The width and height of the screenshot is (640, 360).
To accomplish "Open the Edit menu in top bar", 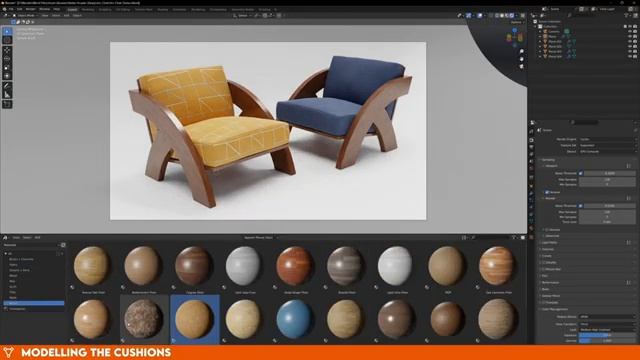I will (x=19, y=9).
